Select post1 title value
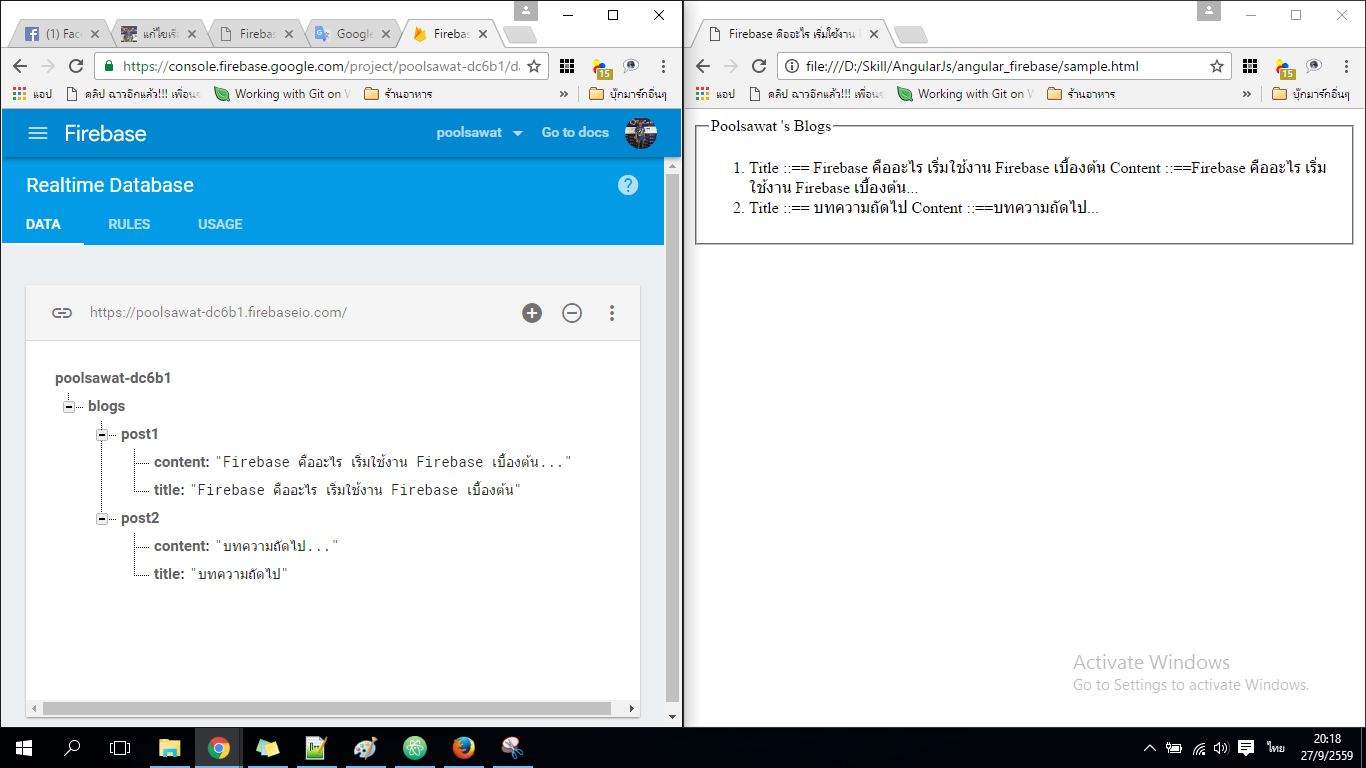1366x768 pixels. pos(355,490)
